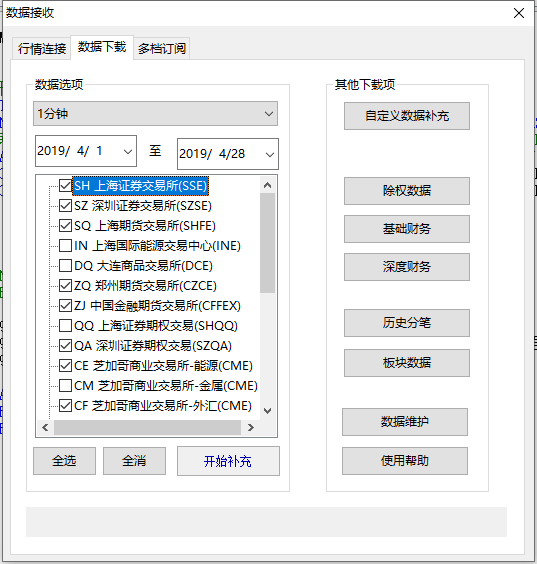Uncheck SH 上海证券交易所(SSE) checkbox
Viewport: 537px width, 564px height.
point(65,186)
